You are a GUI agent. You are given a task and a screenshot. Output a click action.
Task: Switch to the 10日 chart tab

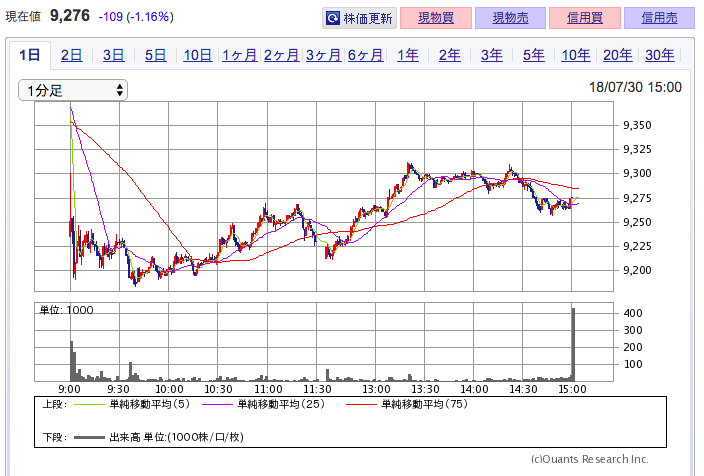click(198, 55)
